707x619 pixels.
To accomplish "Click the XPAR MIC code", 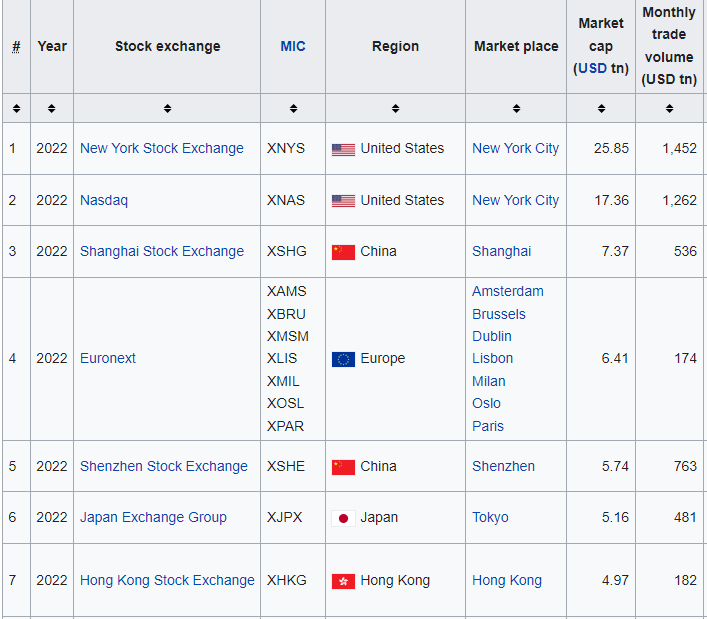I will click(285, 426).
